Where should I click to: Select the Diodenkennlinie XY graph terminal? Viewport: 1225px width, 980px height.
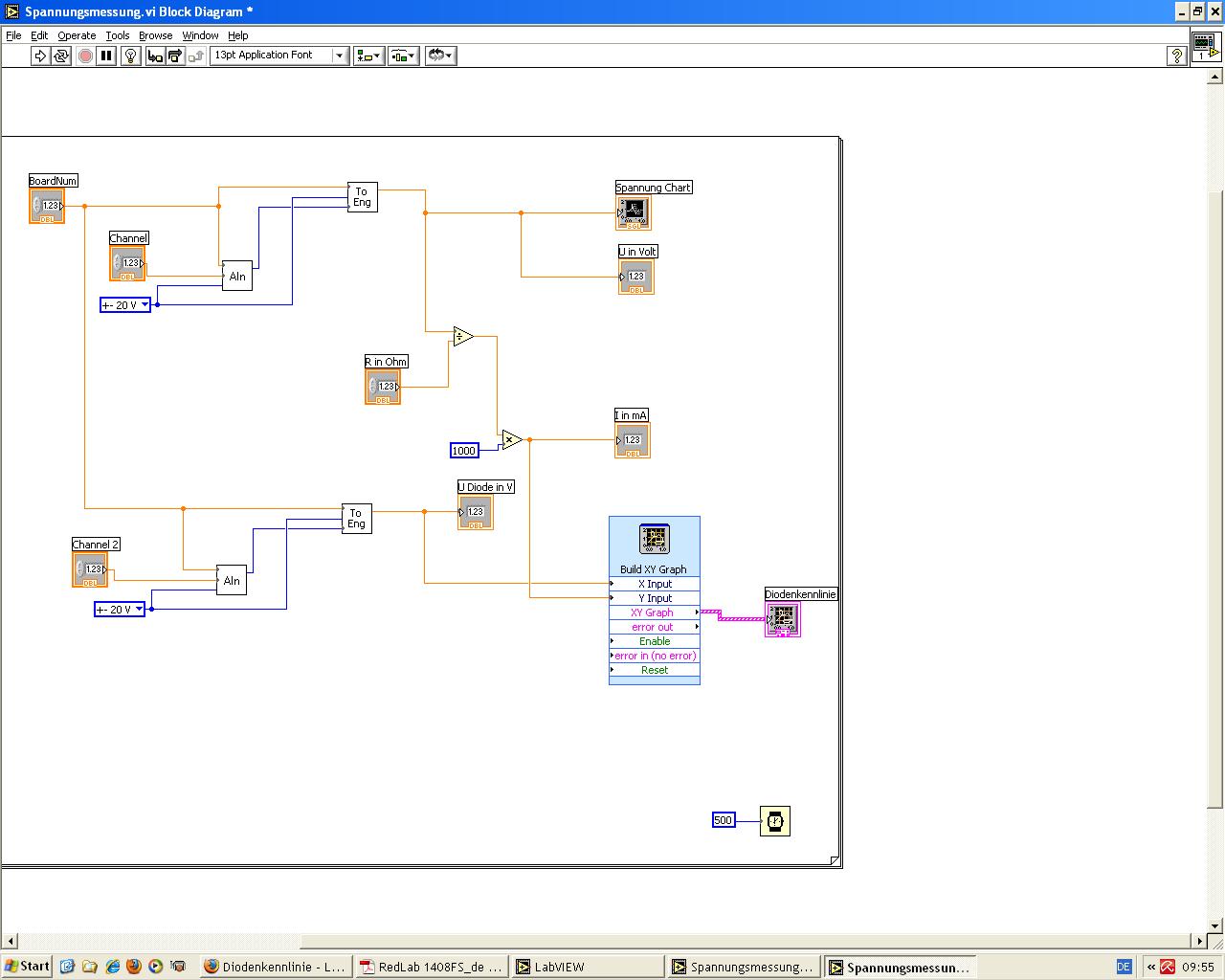783,619
